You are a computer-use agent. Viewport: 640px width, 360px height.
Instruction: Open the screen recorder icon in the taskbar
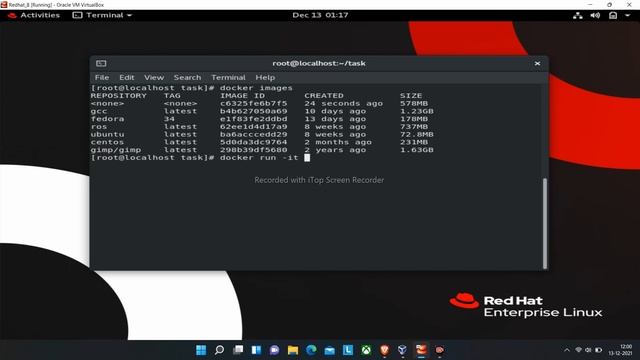[x=440, y=350]
